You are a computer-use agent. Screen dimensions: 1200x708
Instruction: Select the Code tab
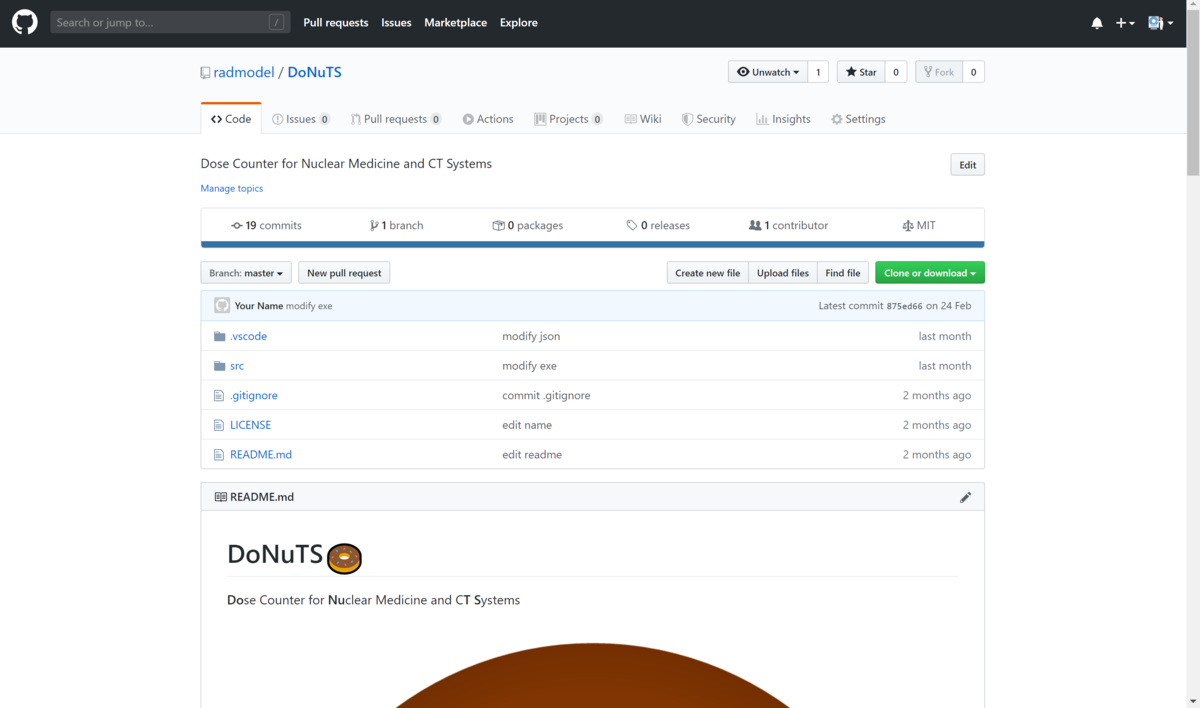(231, 118)
